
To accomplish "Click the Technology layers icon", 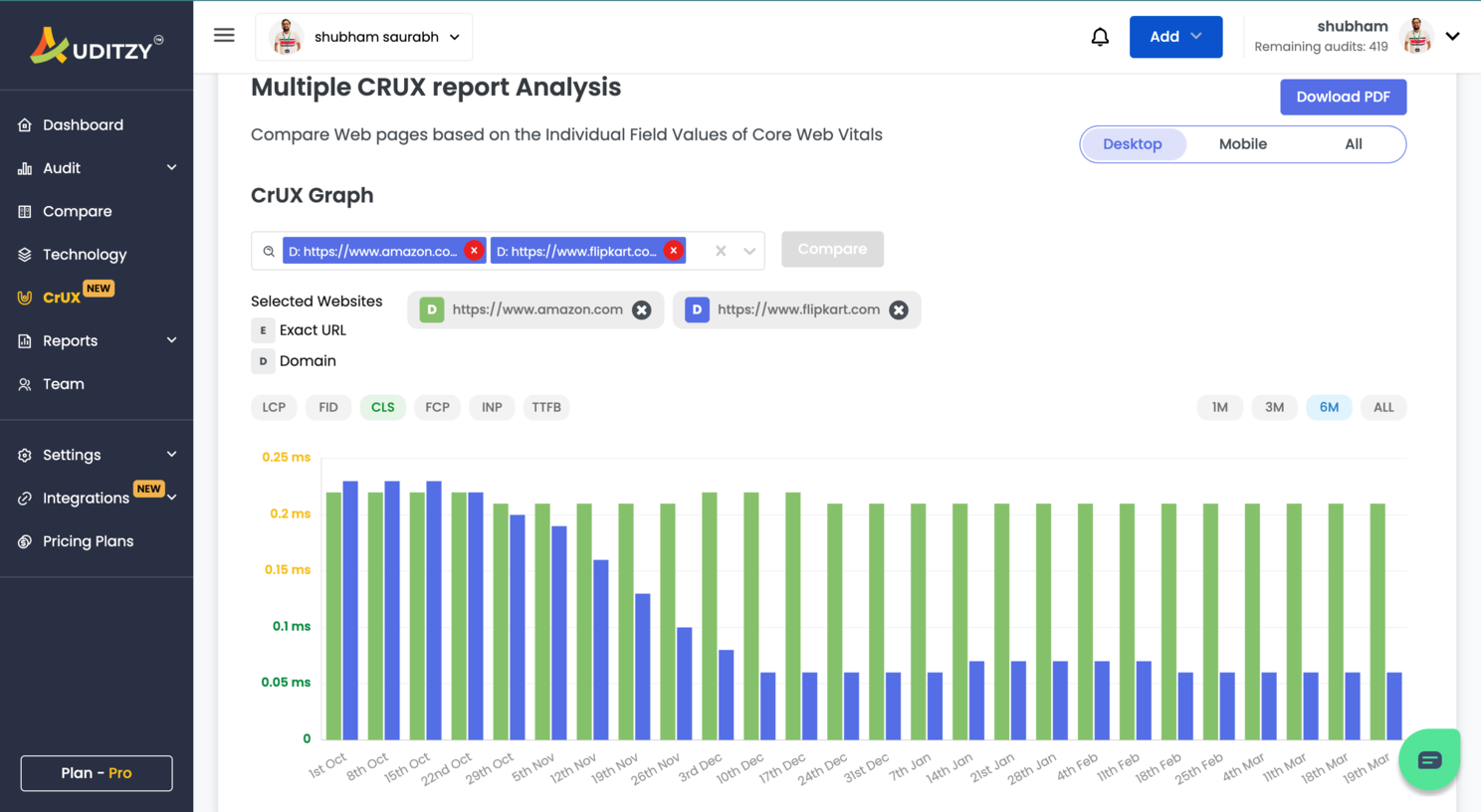I will 25,255.
